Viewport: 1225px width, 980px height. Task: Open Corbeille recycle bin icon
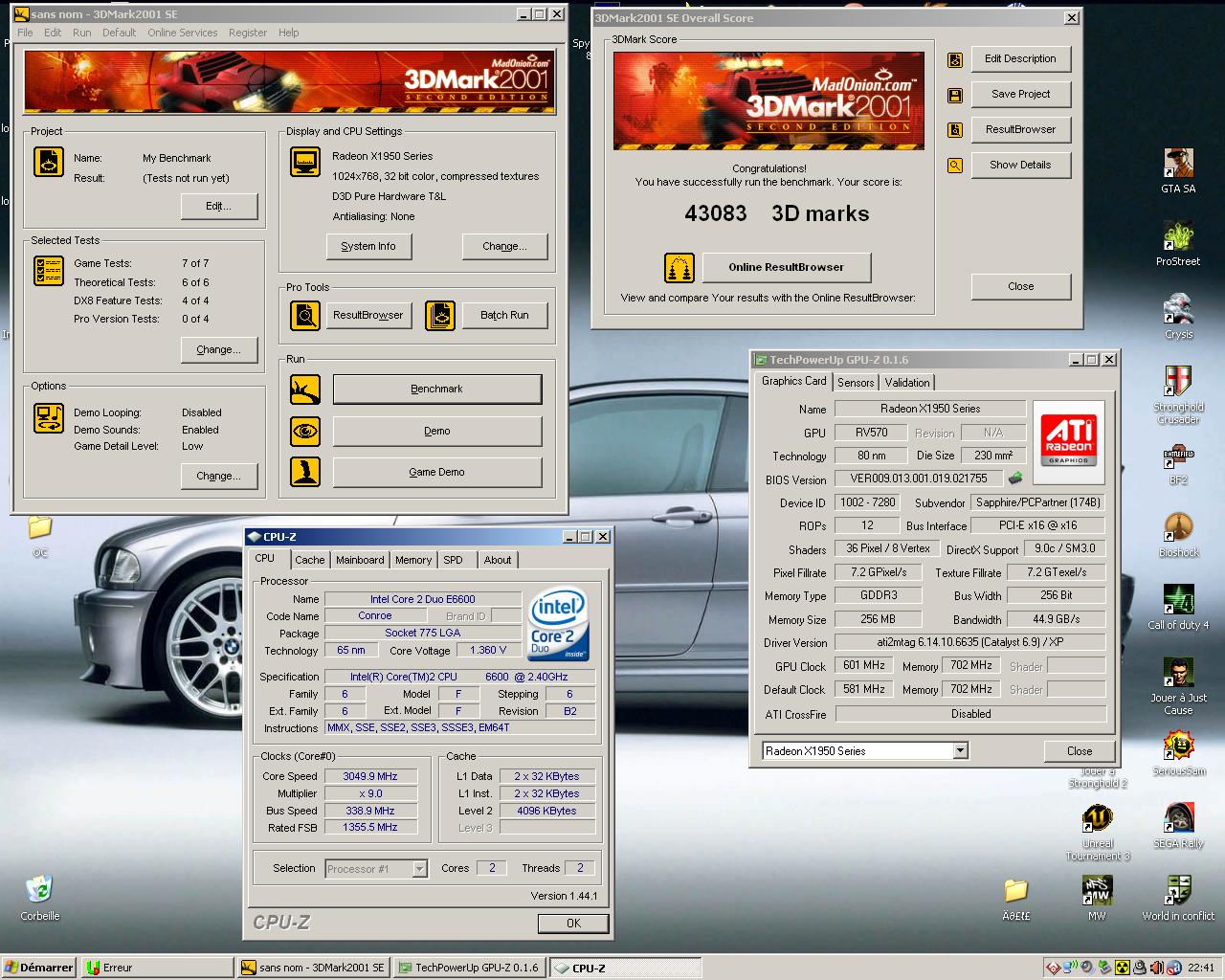(39, 898)
